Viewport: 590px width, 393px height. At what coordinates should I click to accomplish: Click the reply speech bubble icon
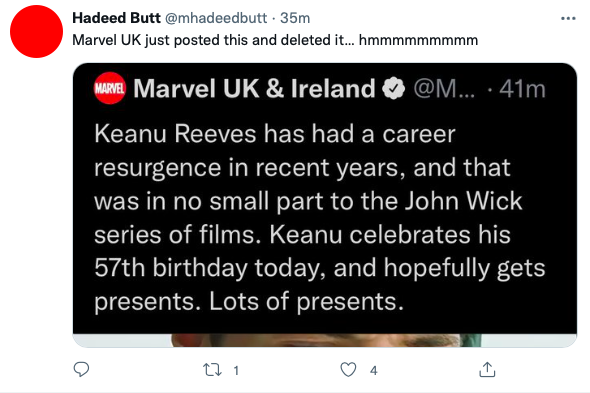tap(81, 370)
